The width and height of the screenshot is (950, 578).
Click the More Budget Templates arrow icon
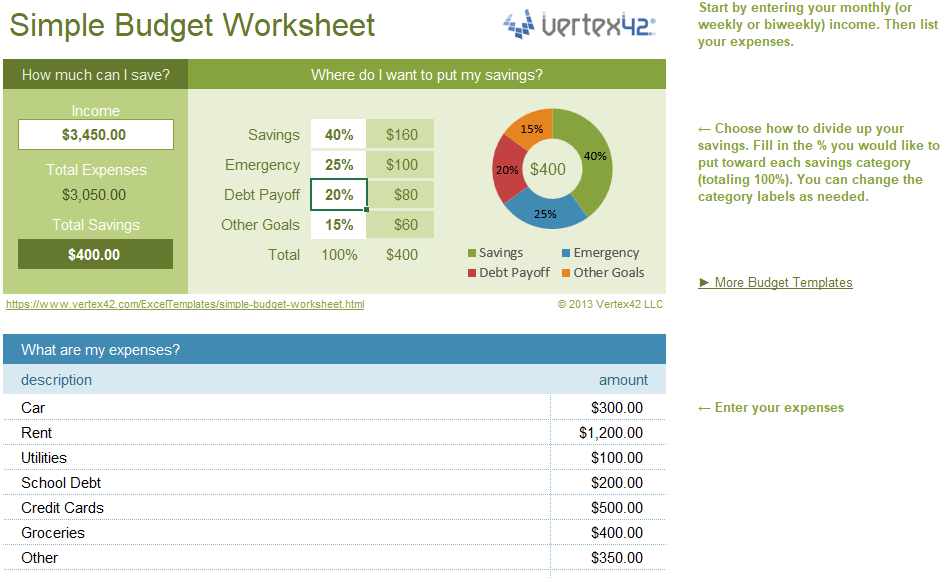tap(704, 282)
